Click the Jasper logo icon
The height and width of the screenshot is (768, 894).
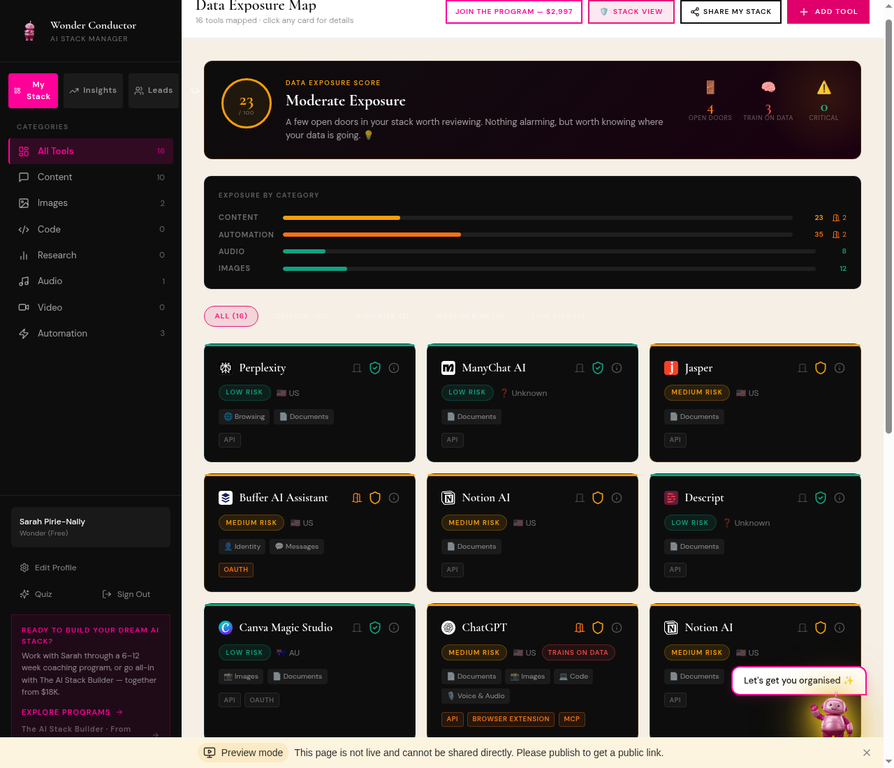671,368
